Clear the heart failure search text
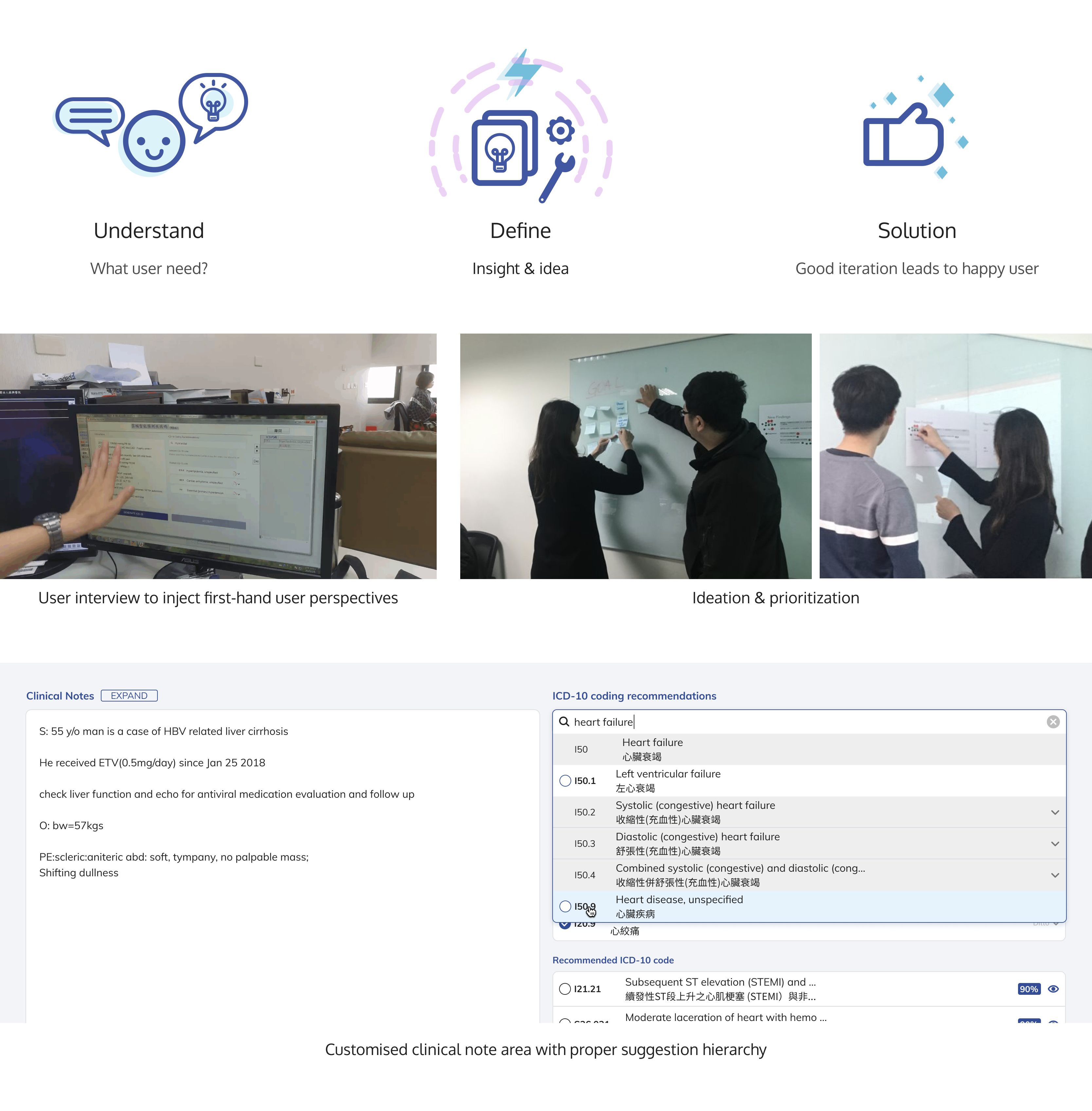This screenshot has height=1111, width=1092. 1052,721
